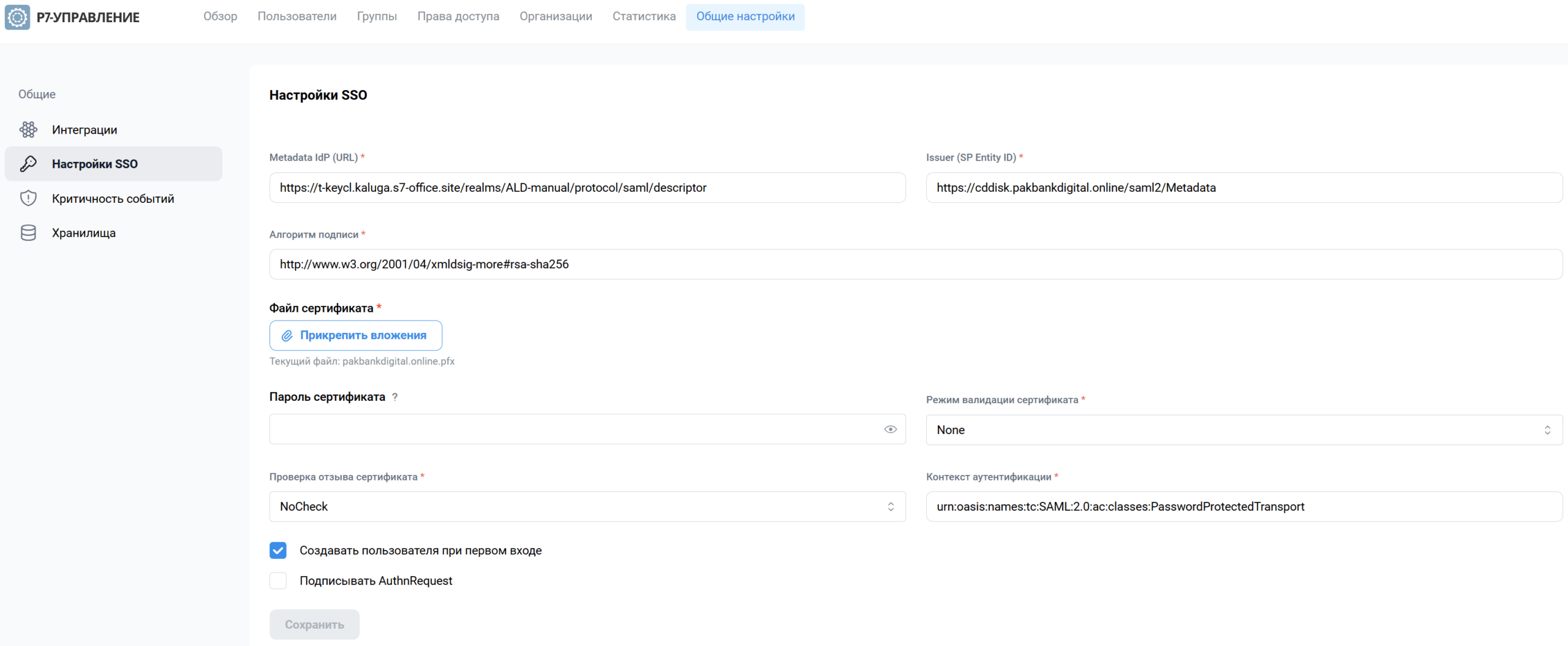Viewport: 1568px width, 646px height.
Task: Click the Алгоритм подписи input field
Action: click(916, 264)
